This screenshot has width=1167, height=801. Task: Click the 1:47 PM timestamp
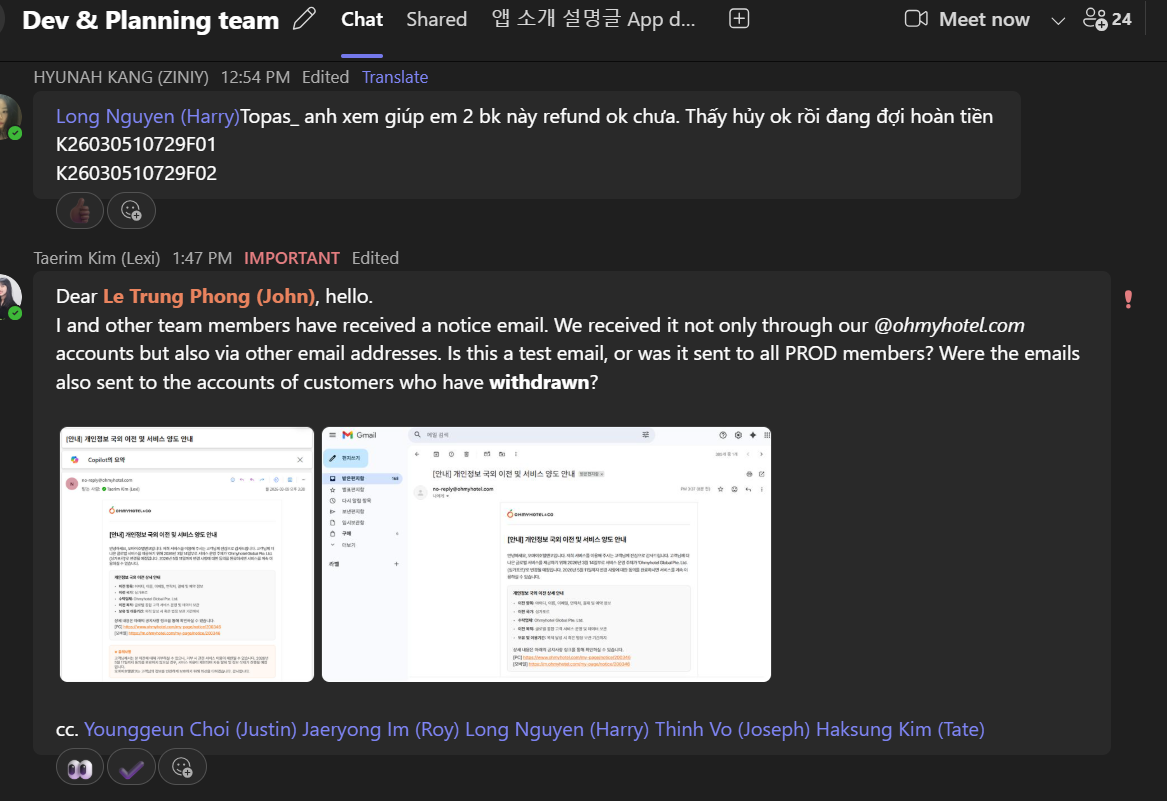coord(202,258)
